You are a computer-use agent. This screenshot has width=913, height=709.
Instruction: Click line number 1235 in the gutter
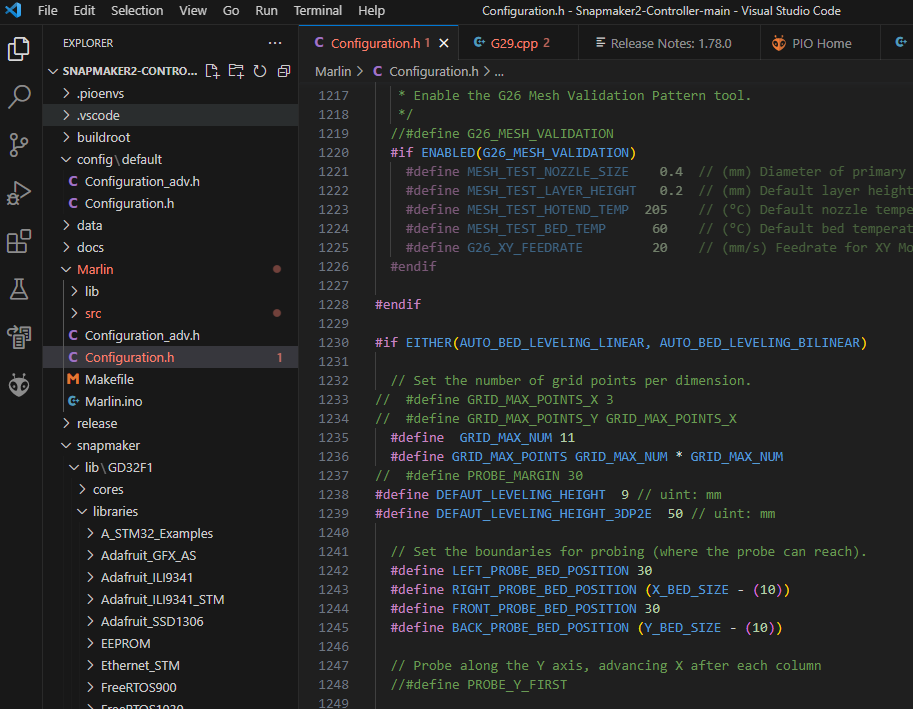(x=334, y=437)
